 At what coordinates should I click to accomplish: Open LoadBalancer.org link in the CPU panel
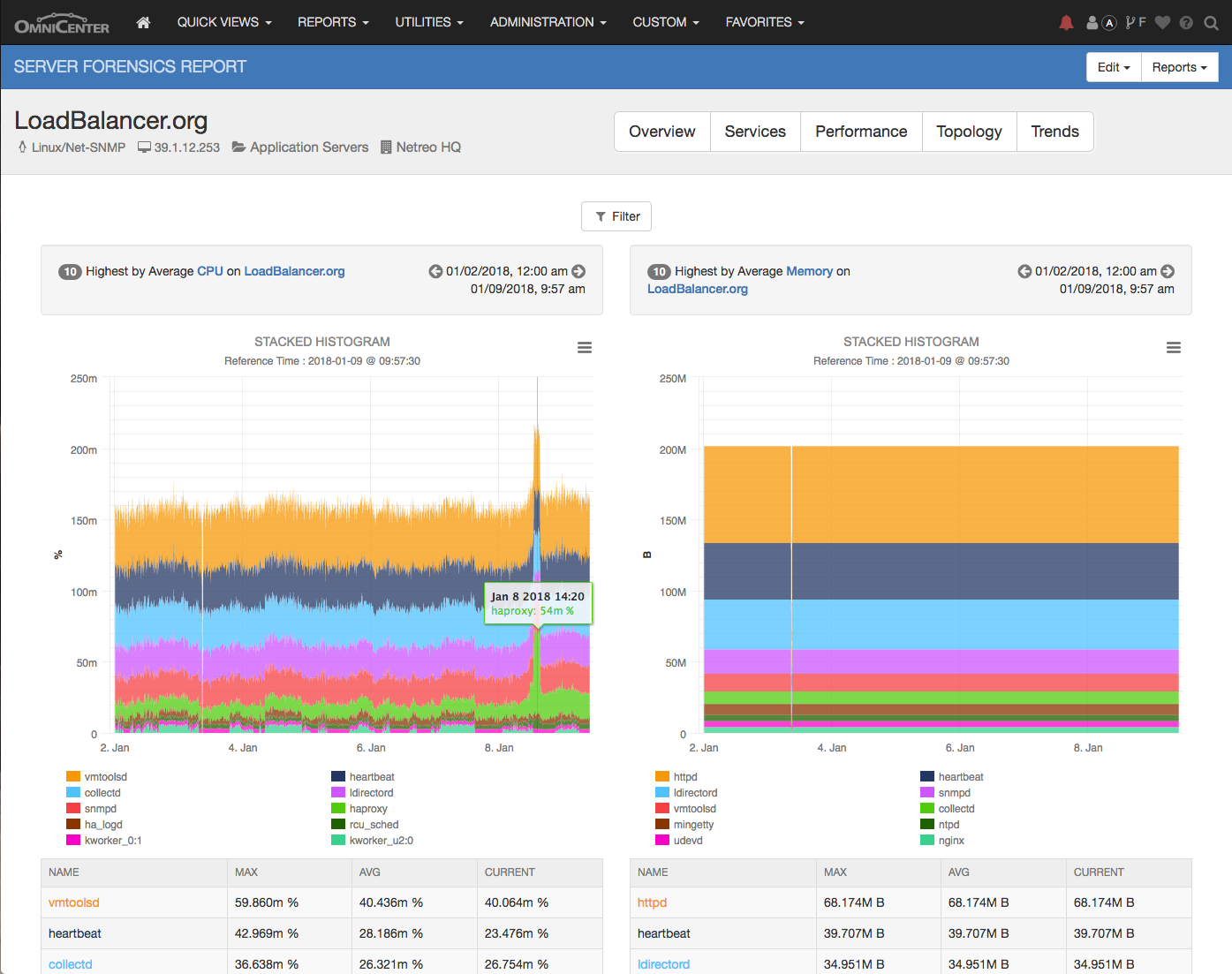point(294,271)
